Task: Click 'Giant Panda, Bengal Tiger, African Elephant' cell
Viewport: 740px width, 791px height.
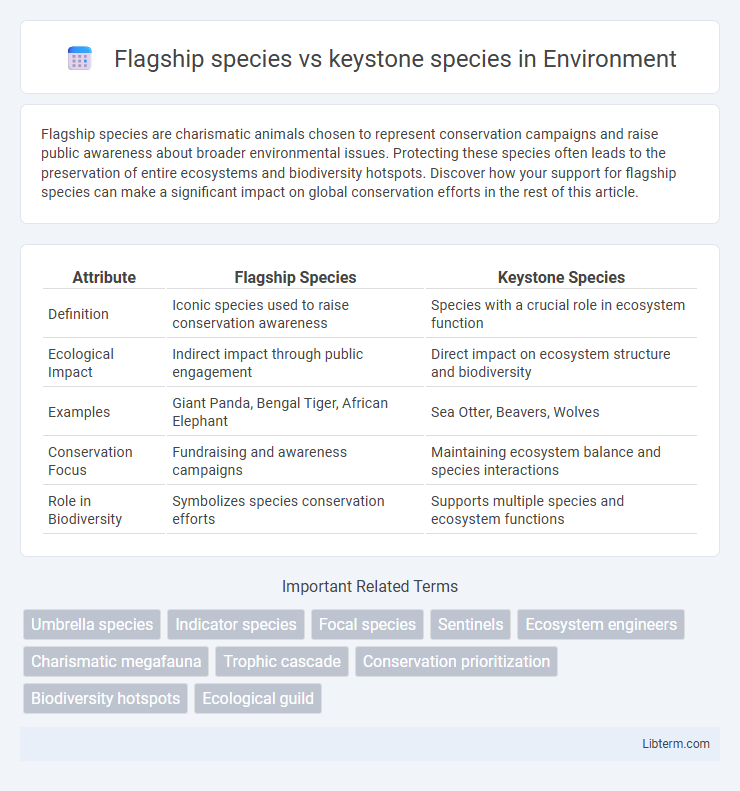Action: point(295,412)
